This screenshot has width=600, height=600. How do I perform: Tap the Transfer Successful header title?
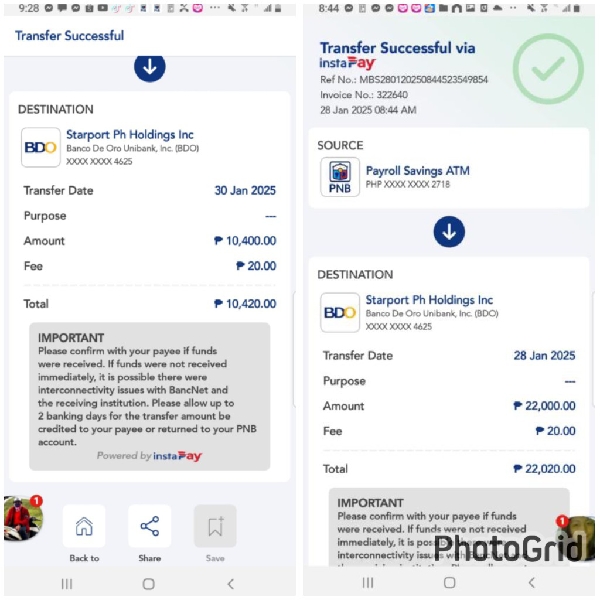tap(69, 36)
